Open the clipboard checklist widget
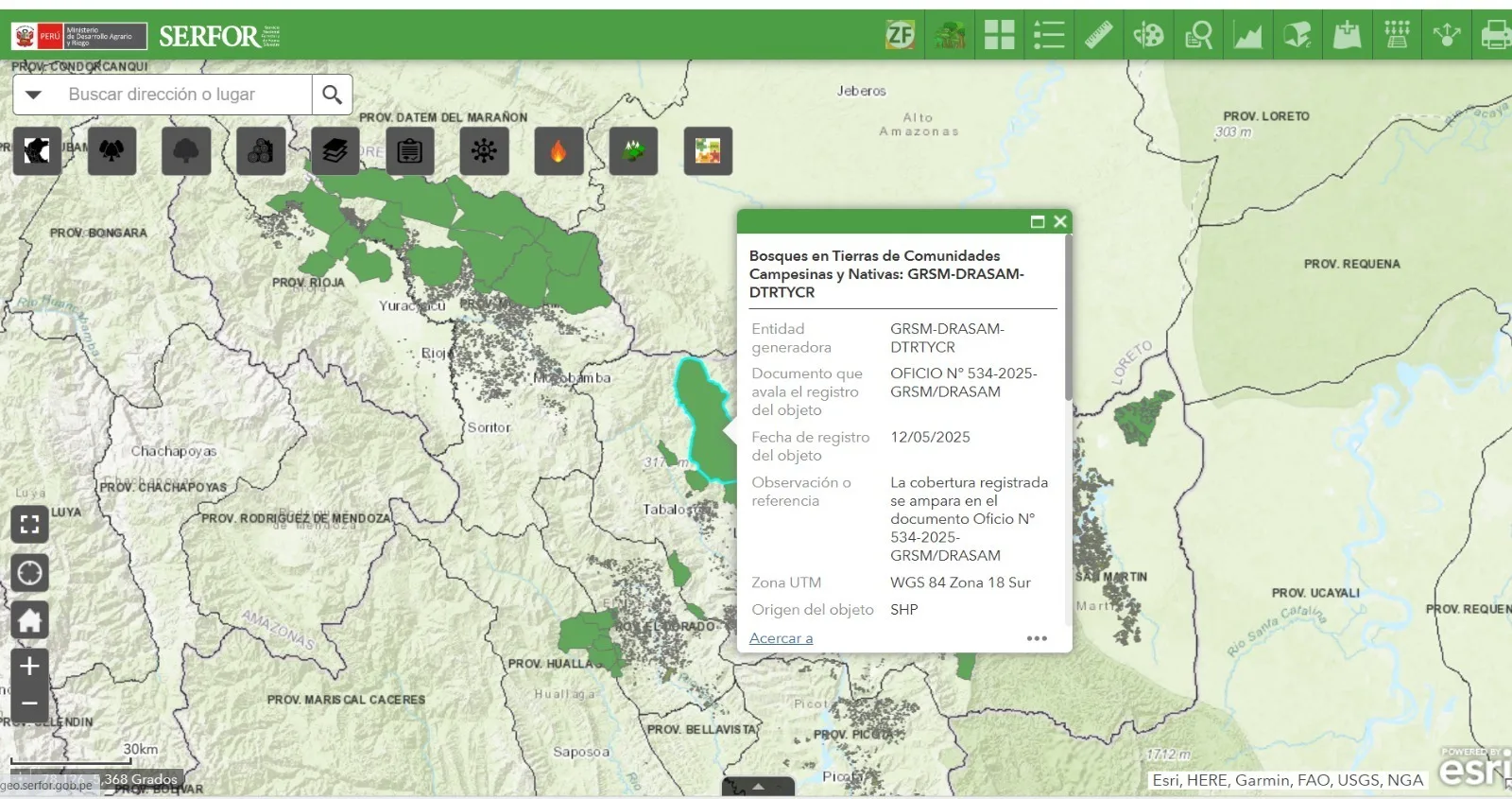The image size is (1512, 799). [x=409, y=151]
